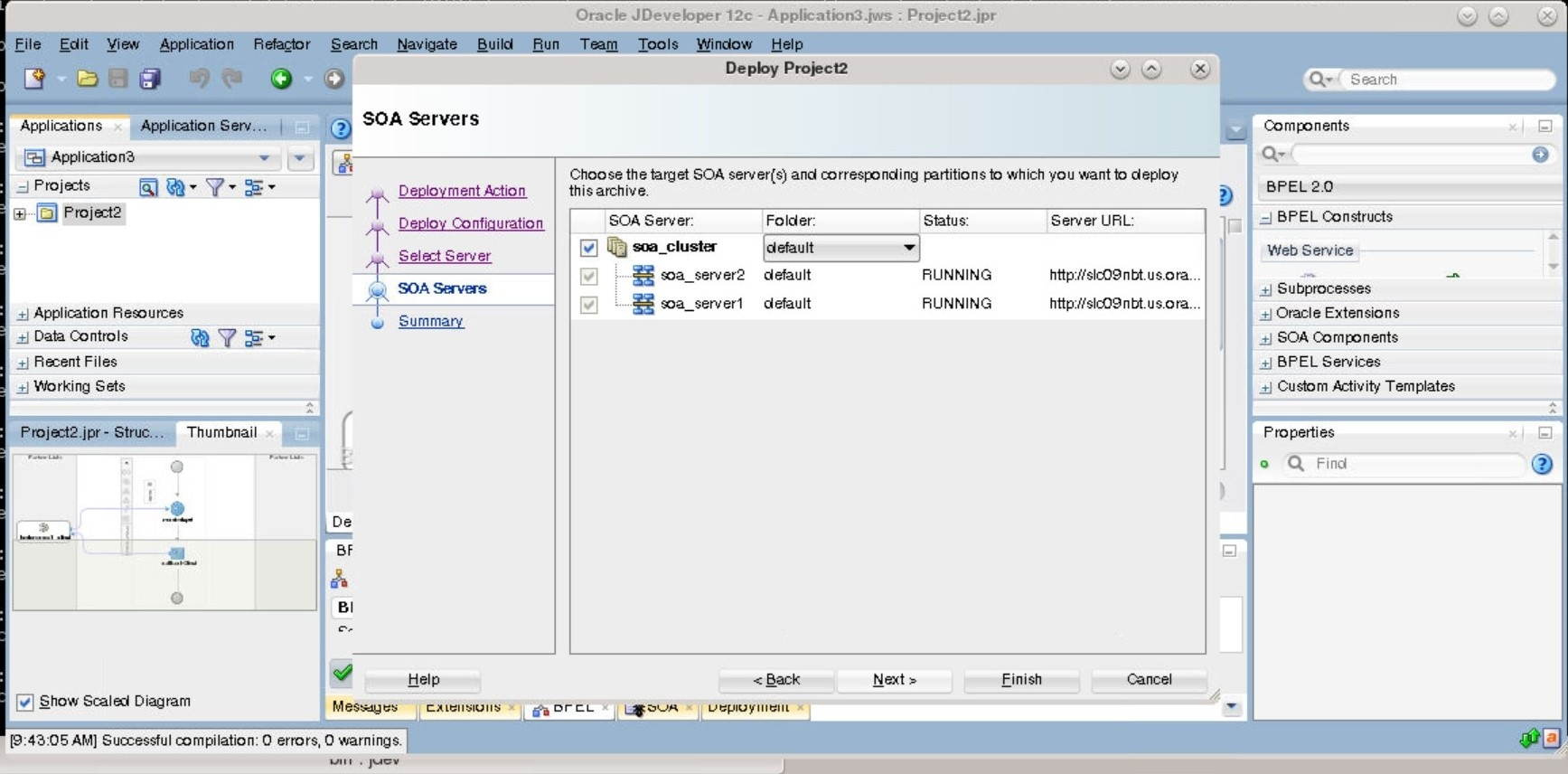
Task: Click the Data Controls display options icon
Action: 254,337
